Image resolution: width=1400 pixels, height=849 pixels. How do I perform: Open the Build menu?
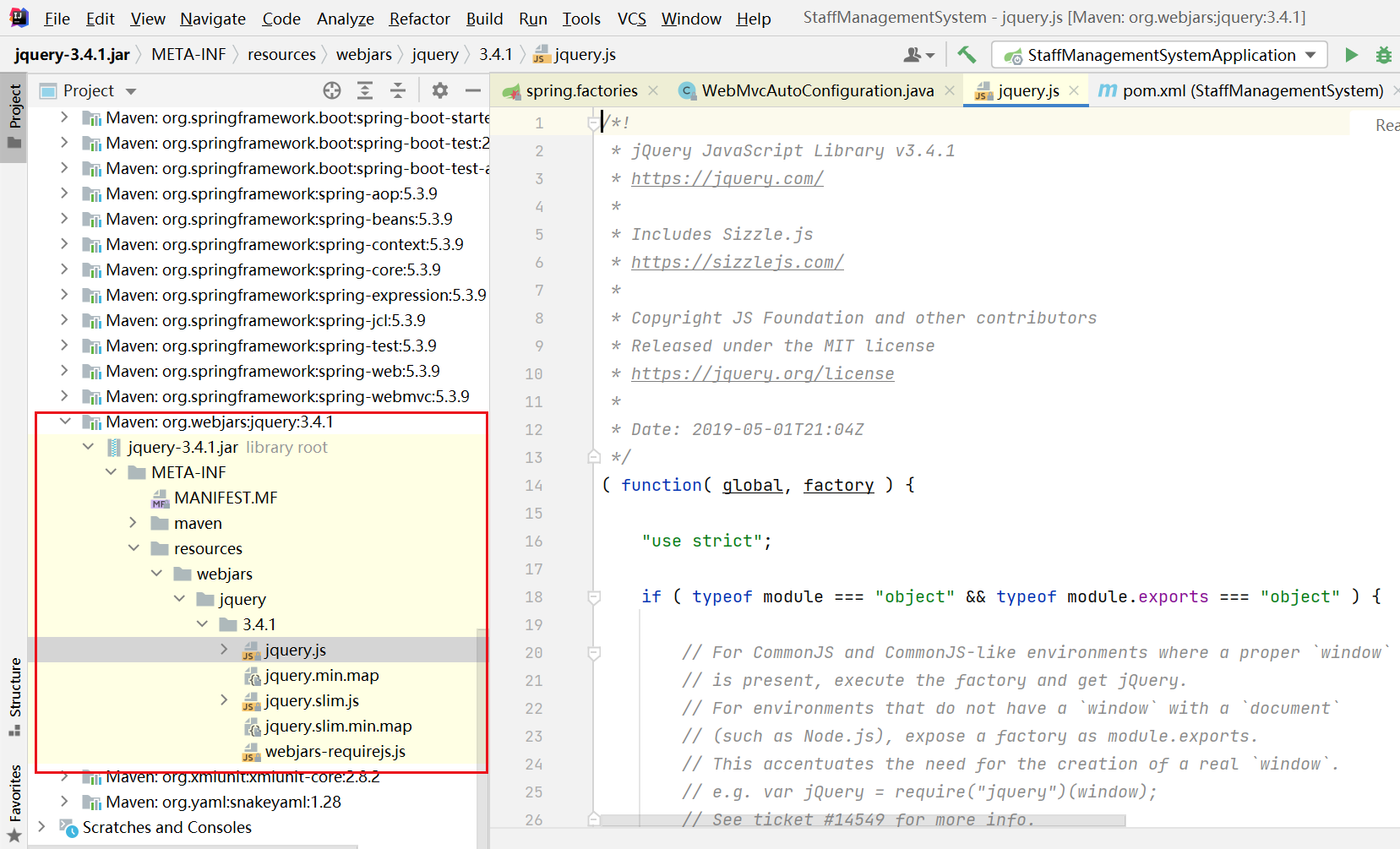coord(484,19)
